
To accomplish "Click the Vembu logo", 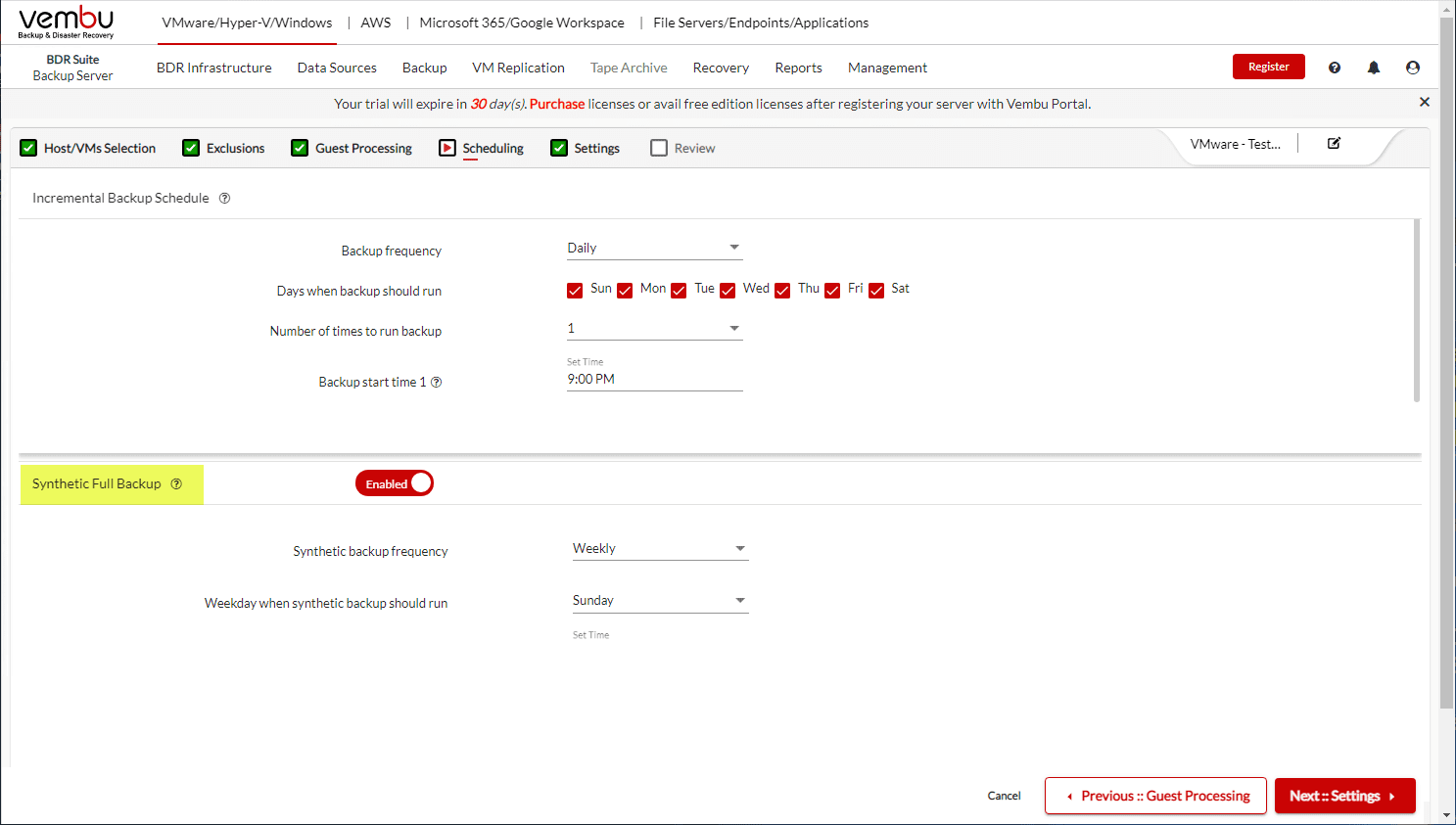I will click(66, 23).
